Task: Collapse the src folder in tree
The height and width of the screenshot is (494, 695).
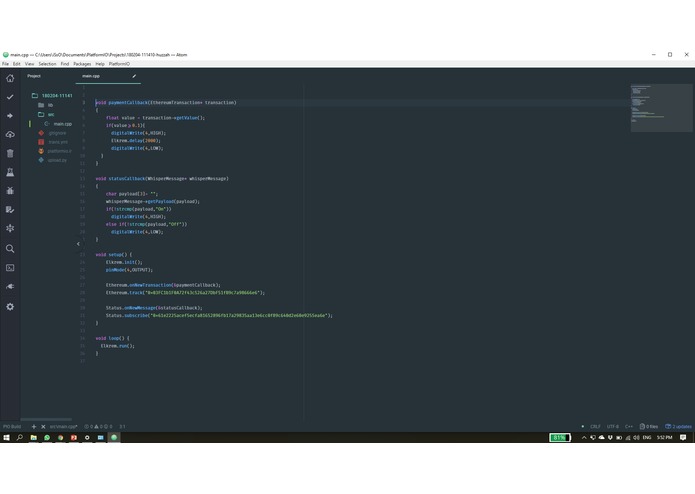Action: tap(46, 114)
